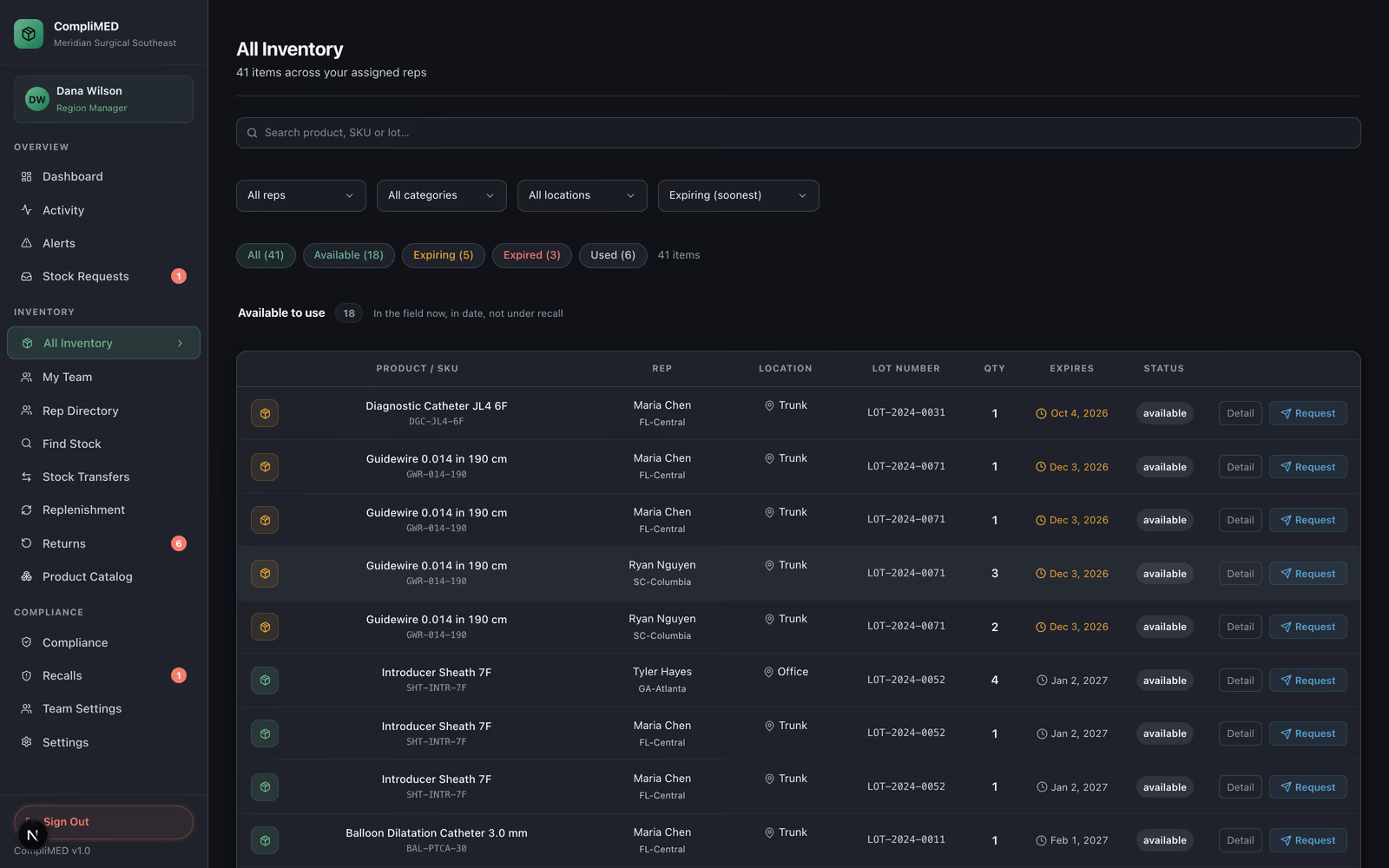Open the Dana Wilson profile card
The width and height of the screenshot is (1389, 868).
point(103,99)
